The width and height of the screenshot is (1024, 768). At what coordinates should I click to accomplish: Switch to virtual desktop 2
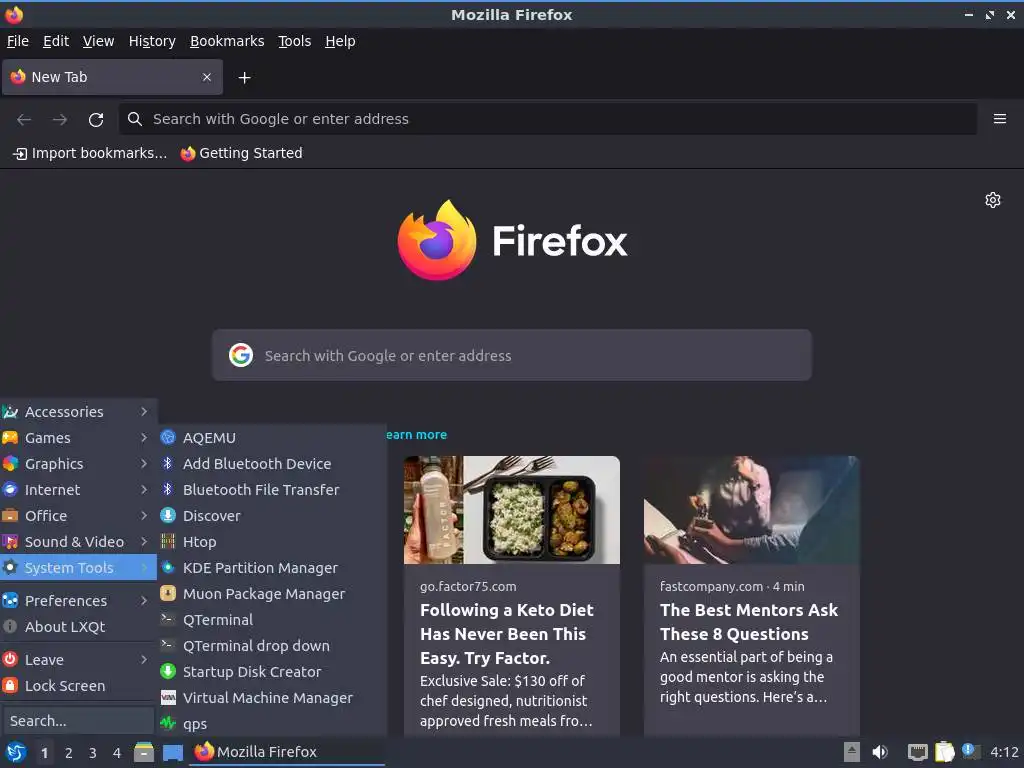tap(69, 753)
